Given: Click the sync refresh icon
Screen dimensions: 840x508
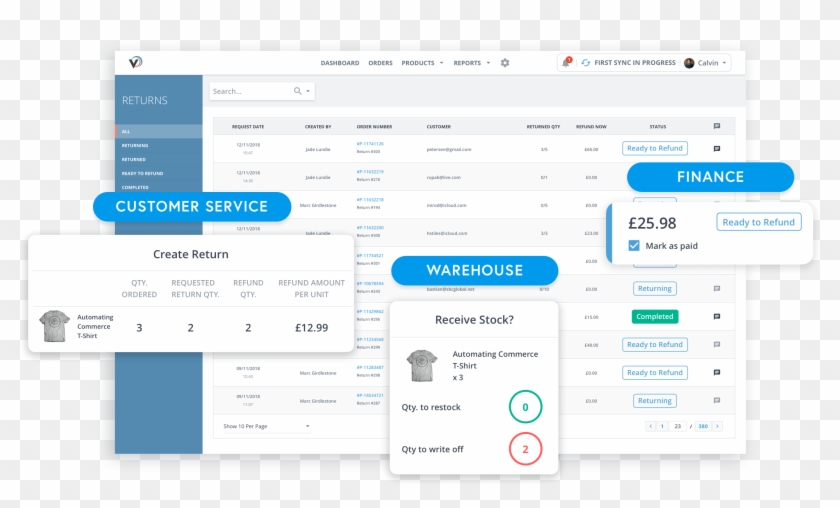Looking at the screenshot, I should click(585, 63).
